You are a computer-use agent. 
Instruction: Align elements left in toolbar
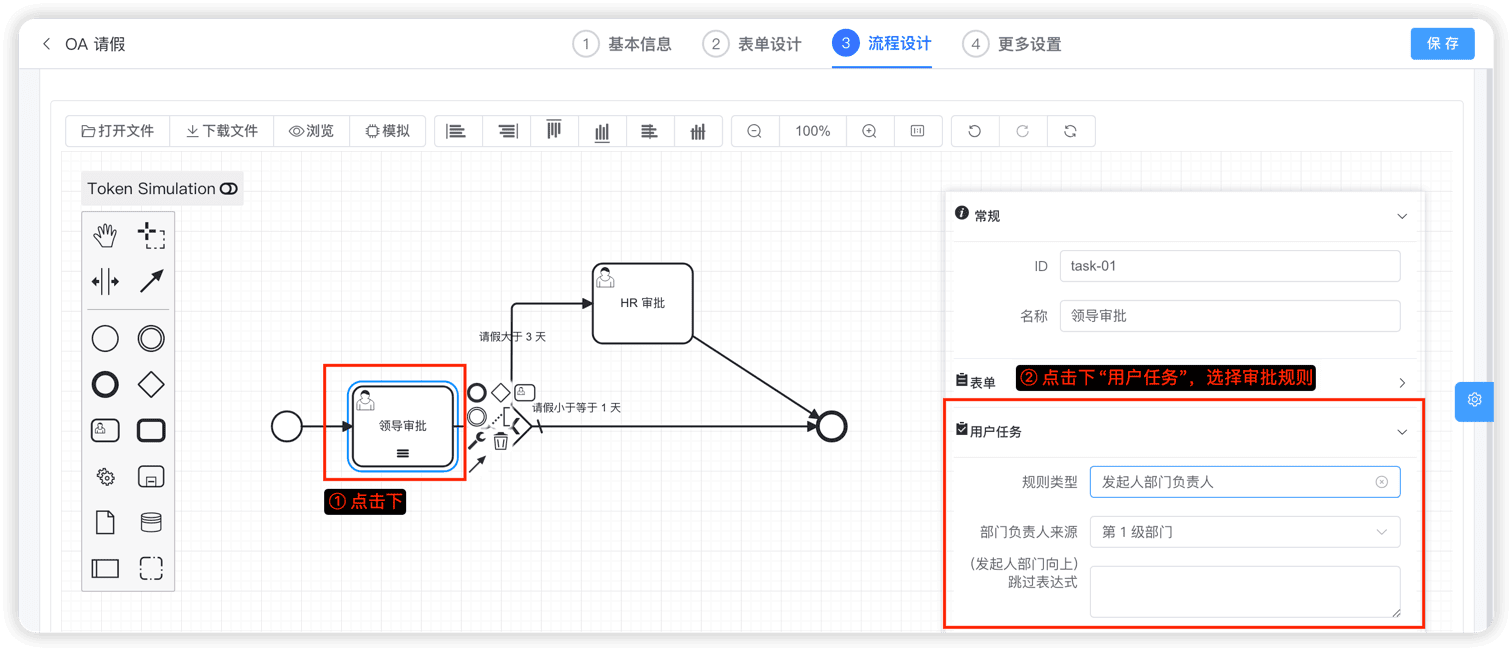click(457, 131)
